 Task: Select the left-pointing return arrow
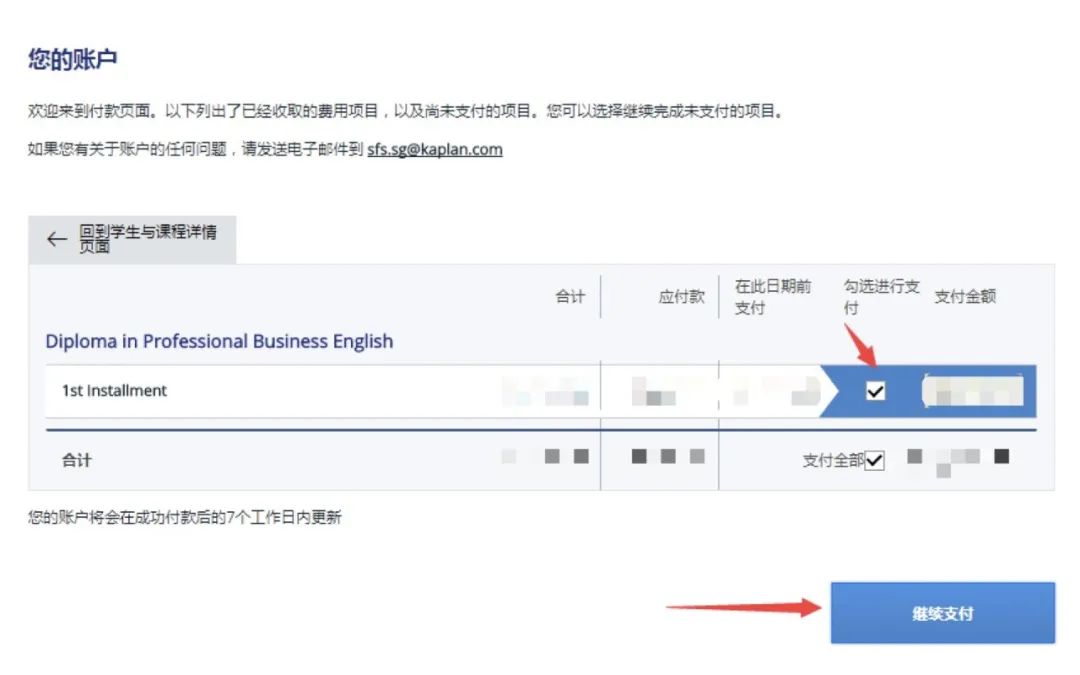(x=57, y=239)
